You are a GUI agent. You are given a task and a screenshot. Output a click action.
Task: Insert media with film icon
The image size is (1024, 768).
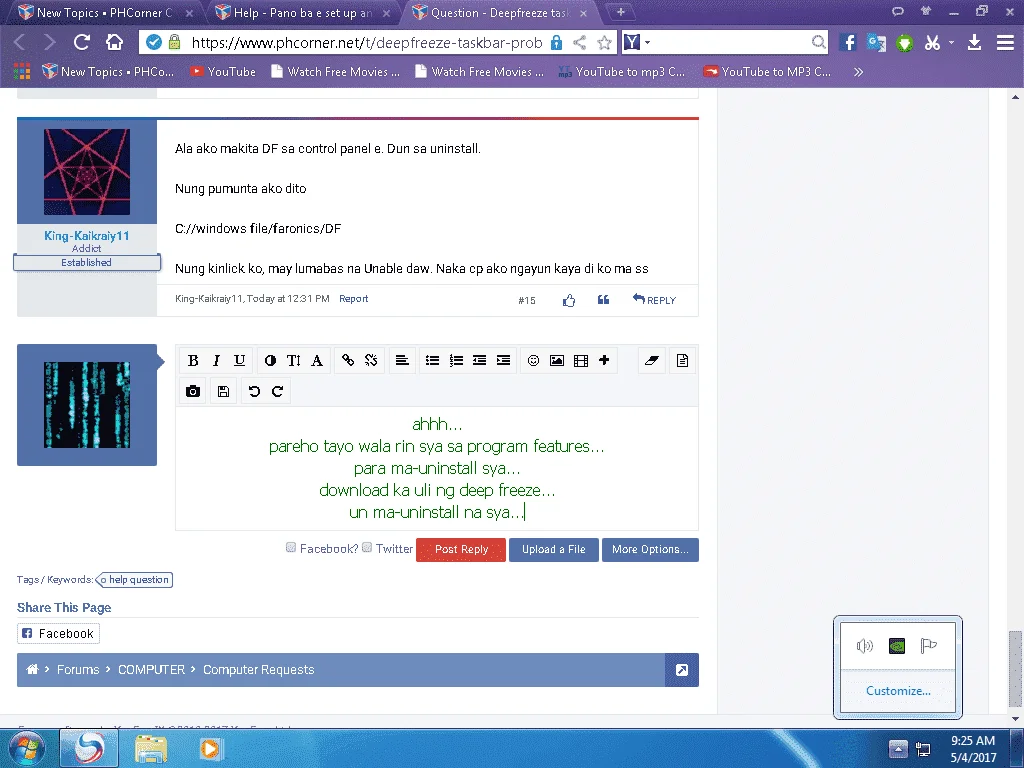pos(581,360)
